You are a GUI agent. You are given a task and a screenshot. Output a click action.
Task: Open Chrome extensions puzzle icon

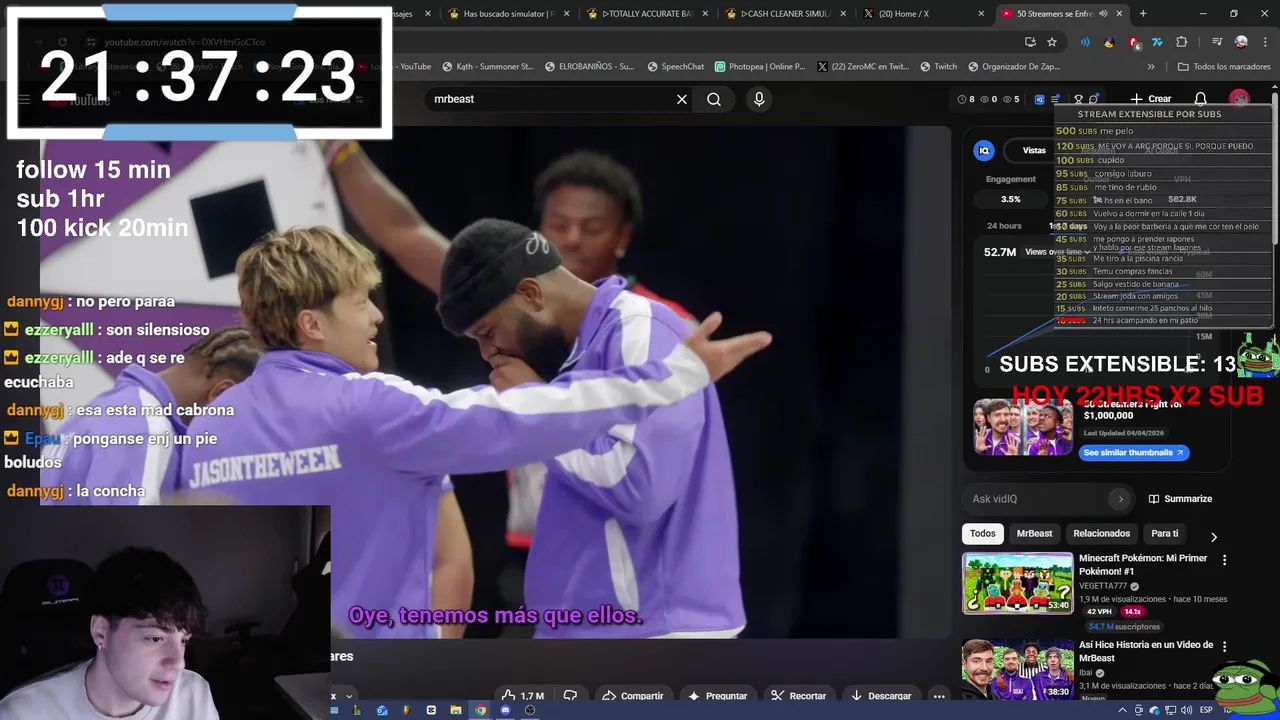pos(1182,42)
